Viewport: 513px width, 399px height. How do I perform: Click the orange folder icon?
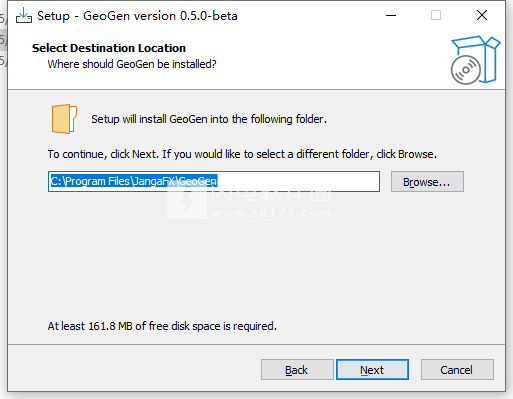click(64, 119)
